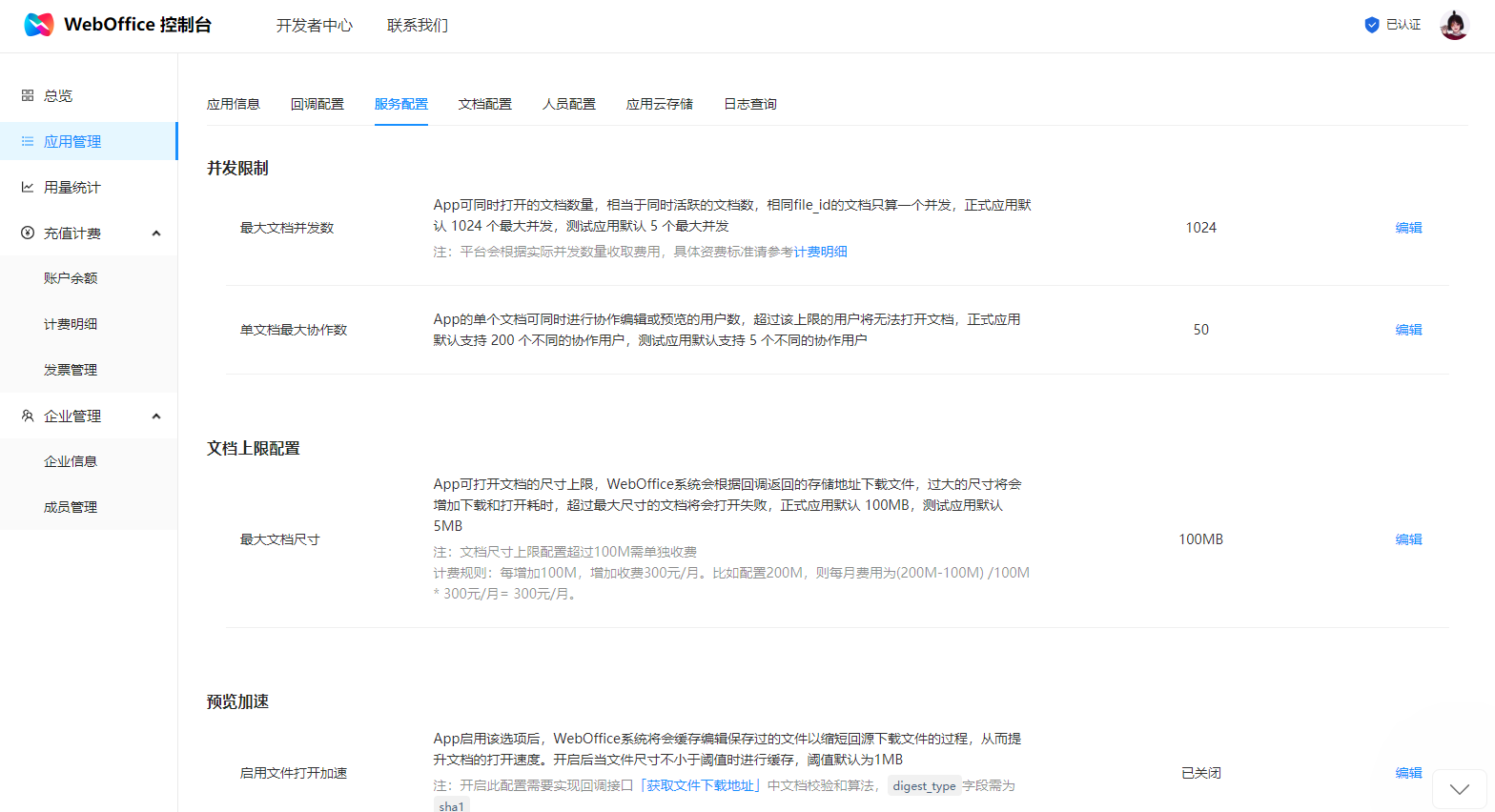
Task: Click the 1024 concurrency value
Action: pyautogui.click(x=1200, y=228)
